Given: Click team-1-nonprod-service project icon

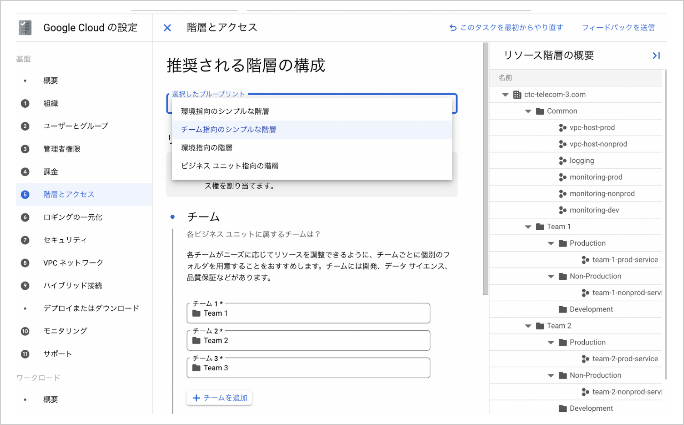Looking at the screenshot, I should click(585, 293).
